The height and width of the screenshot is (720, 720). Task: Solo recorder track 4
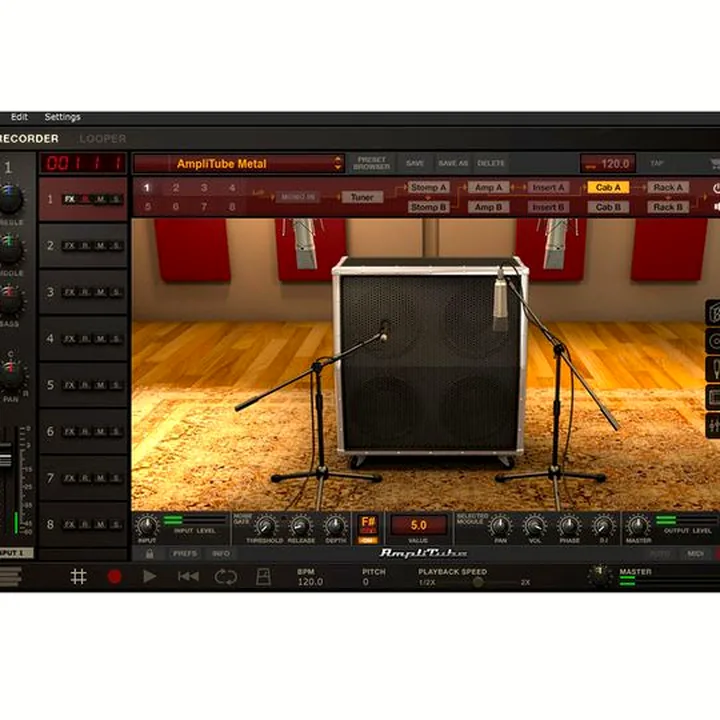(116, 339)
